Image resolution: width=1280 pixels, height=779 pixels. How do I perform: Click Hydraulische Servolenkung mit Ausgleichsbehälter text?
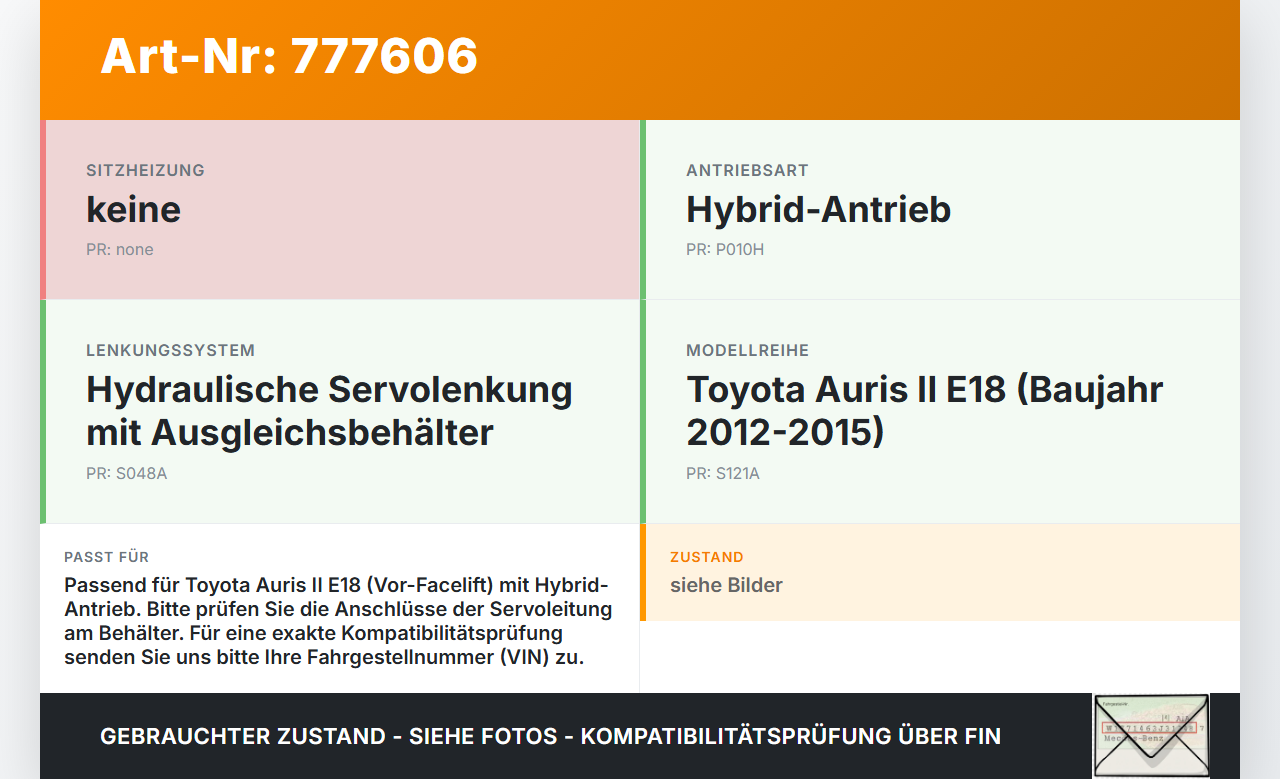329,411
